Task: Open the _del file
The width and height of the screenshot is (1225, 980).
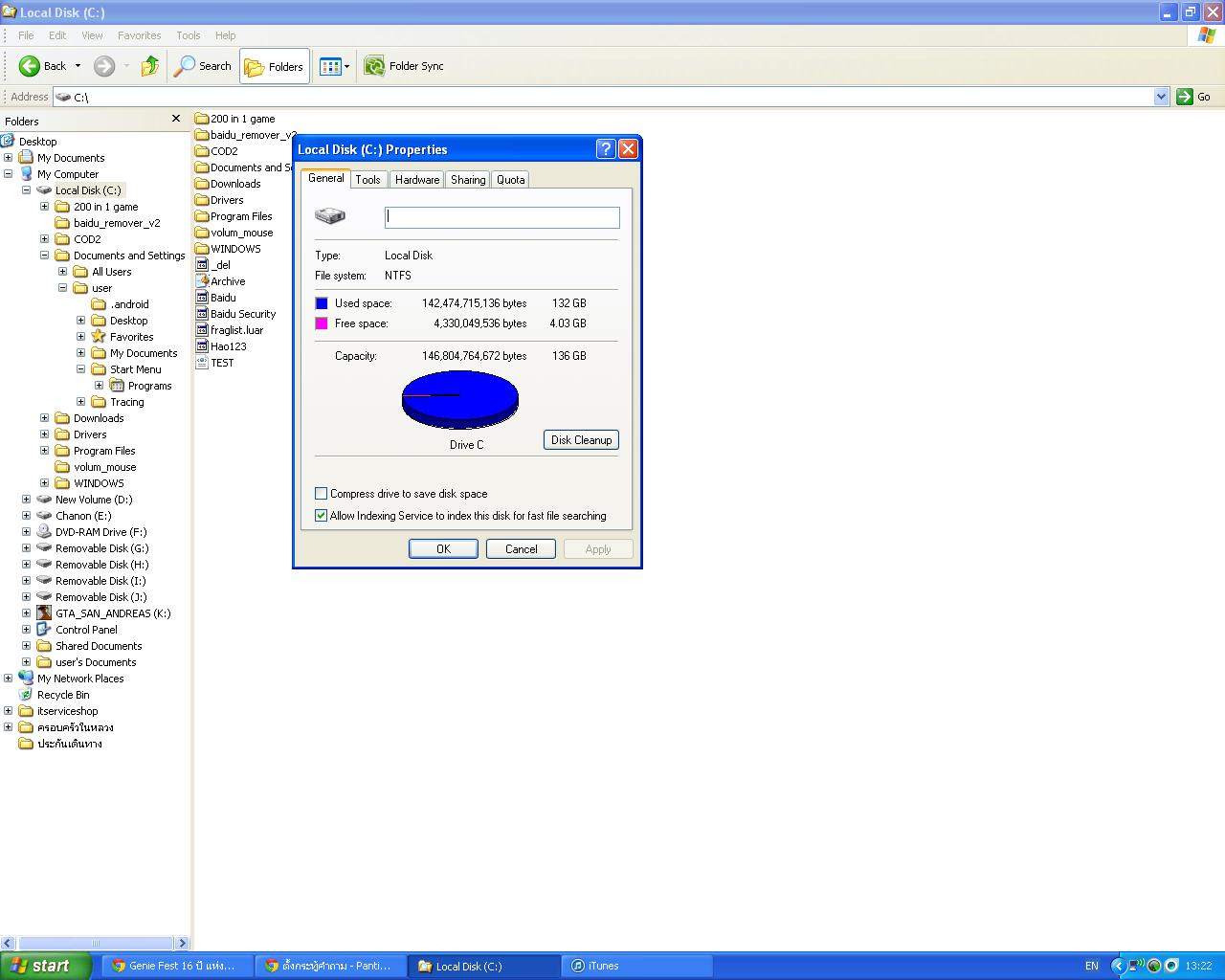Action: point(213,265)
